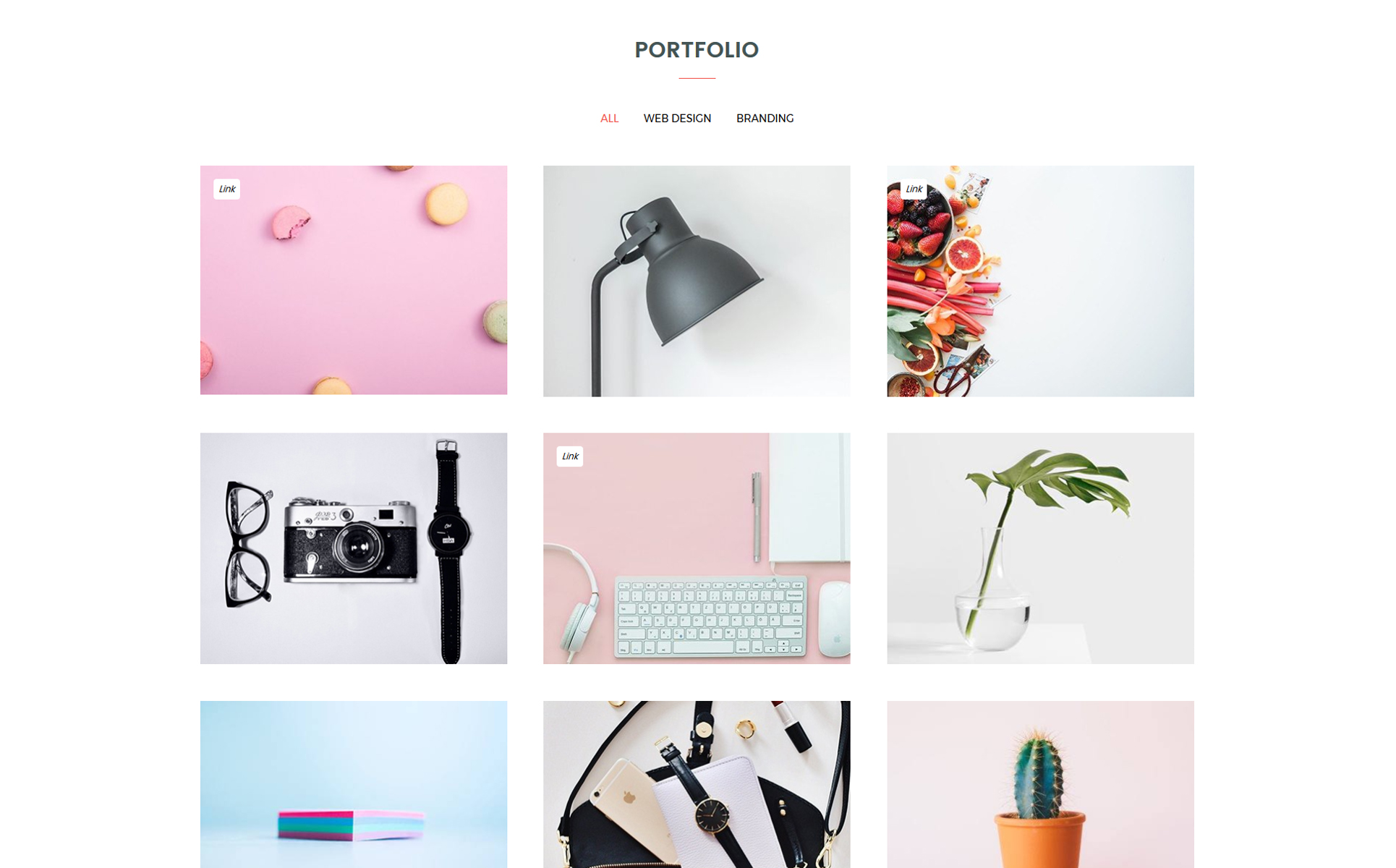
Task: Open the camera, glasses and watch thumbnail
Action: click(x=354, y=548)
